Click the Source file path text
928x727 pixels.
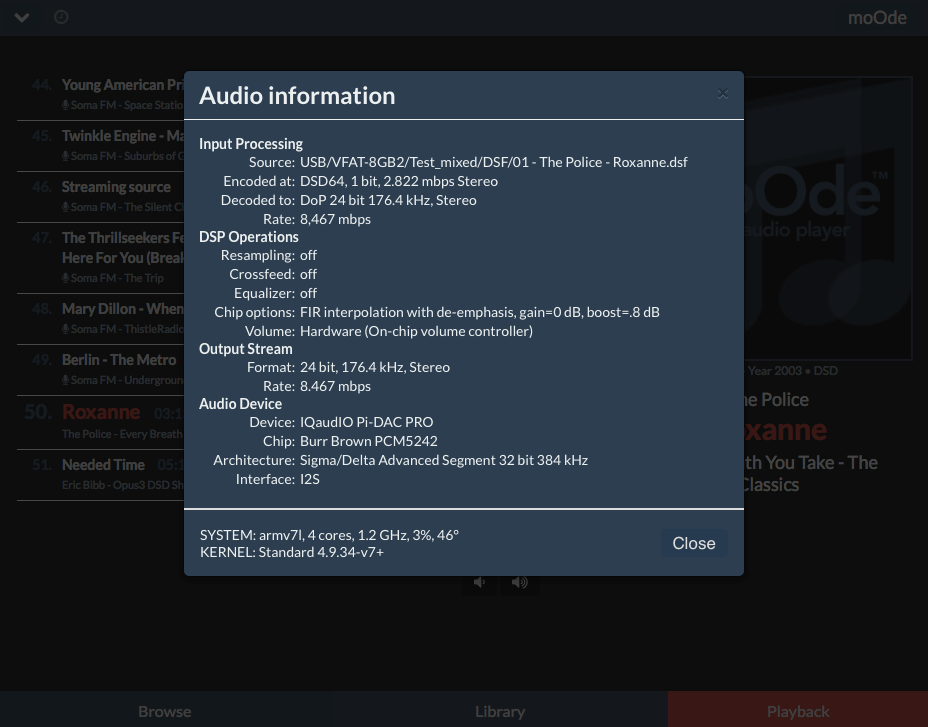pos(494,162)
